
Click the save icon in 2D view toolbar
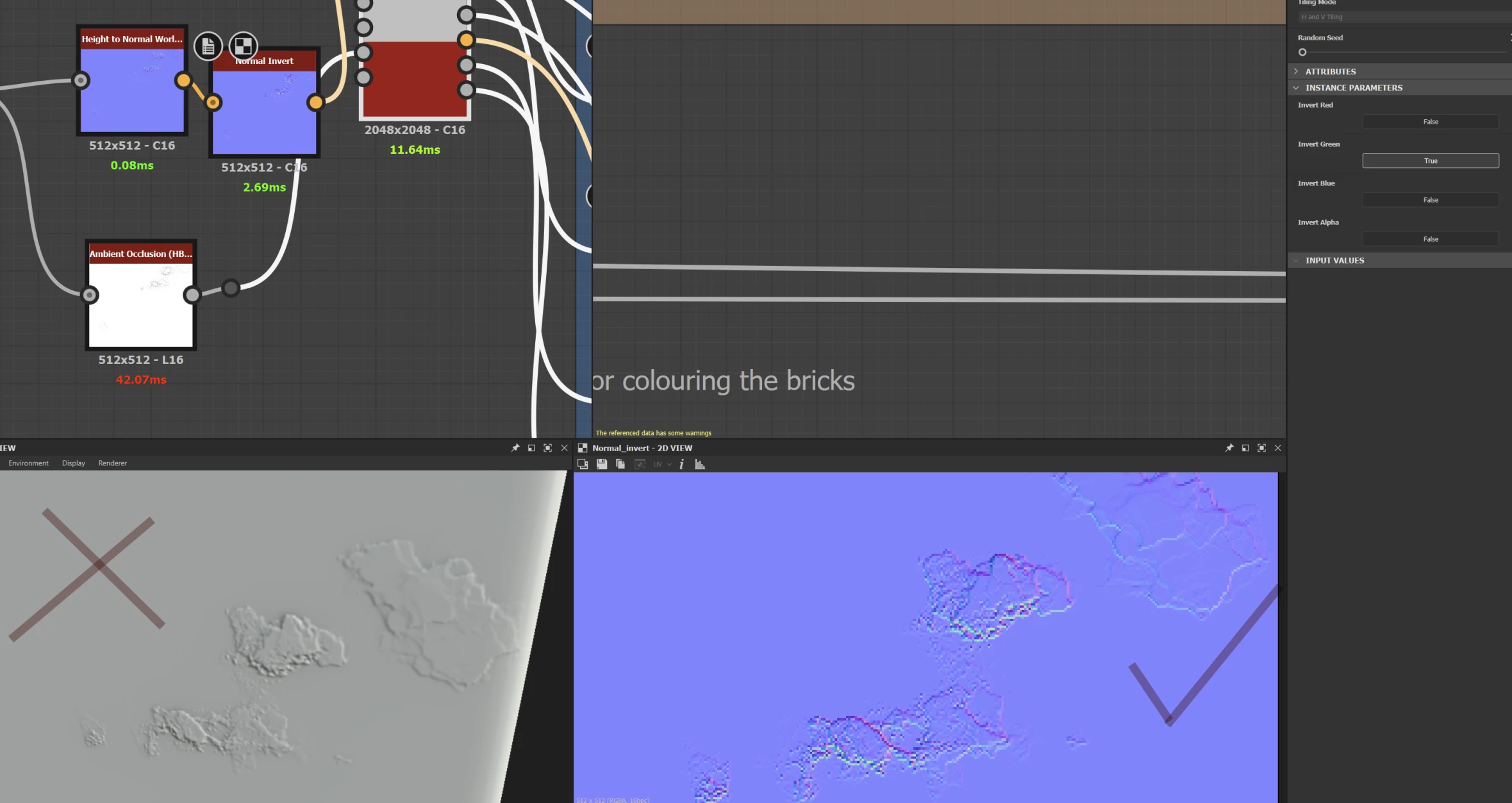(601, 464)
